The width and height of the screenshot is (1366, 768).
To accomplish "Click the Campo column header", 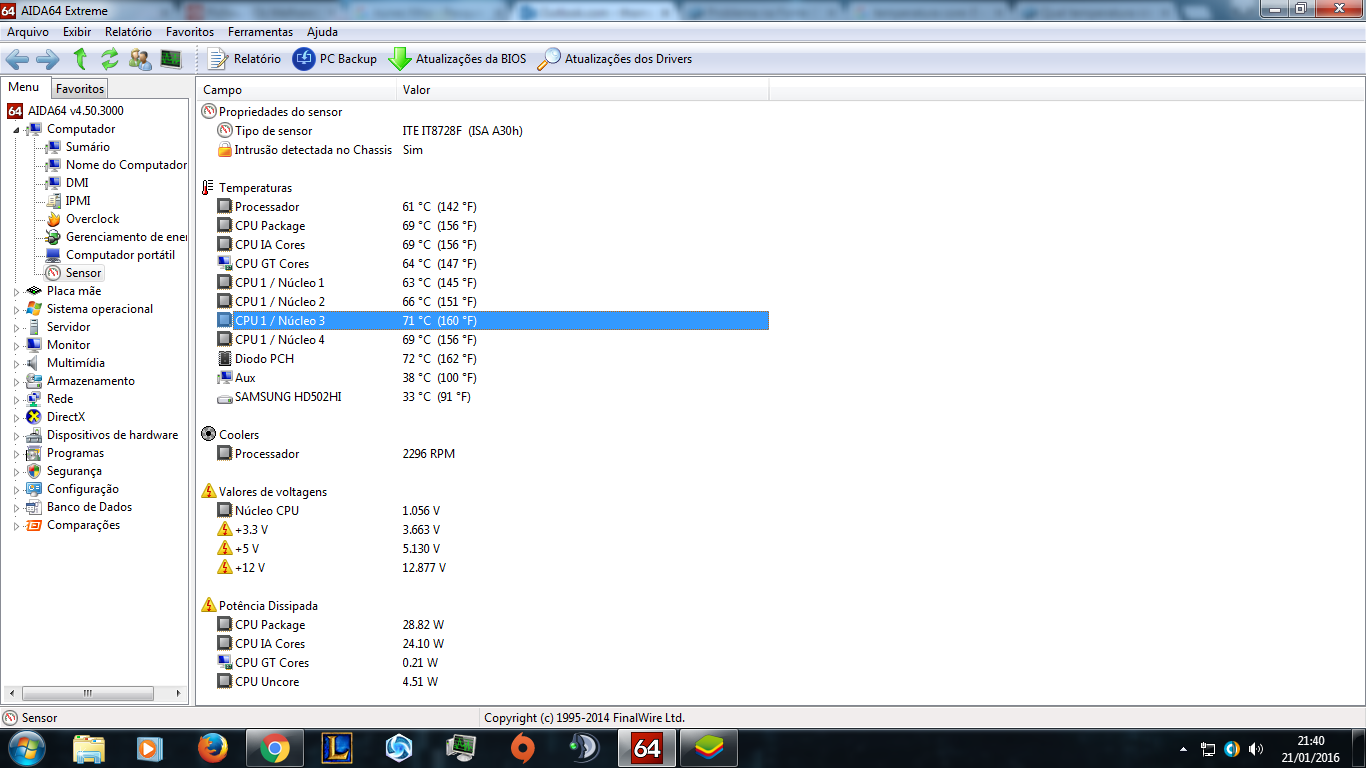I will click(297, 90).
